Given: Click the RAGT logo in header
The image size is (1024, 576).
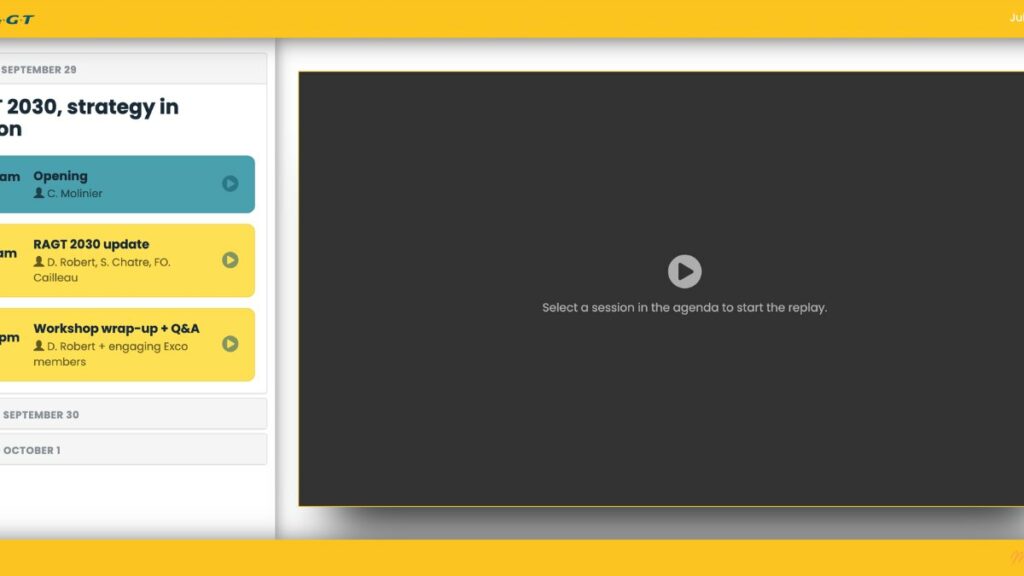Looking at the screenshot, I should click(17, 19).
